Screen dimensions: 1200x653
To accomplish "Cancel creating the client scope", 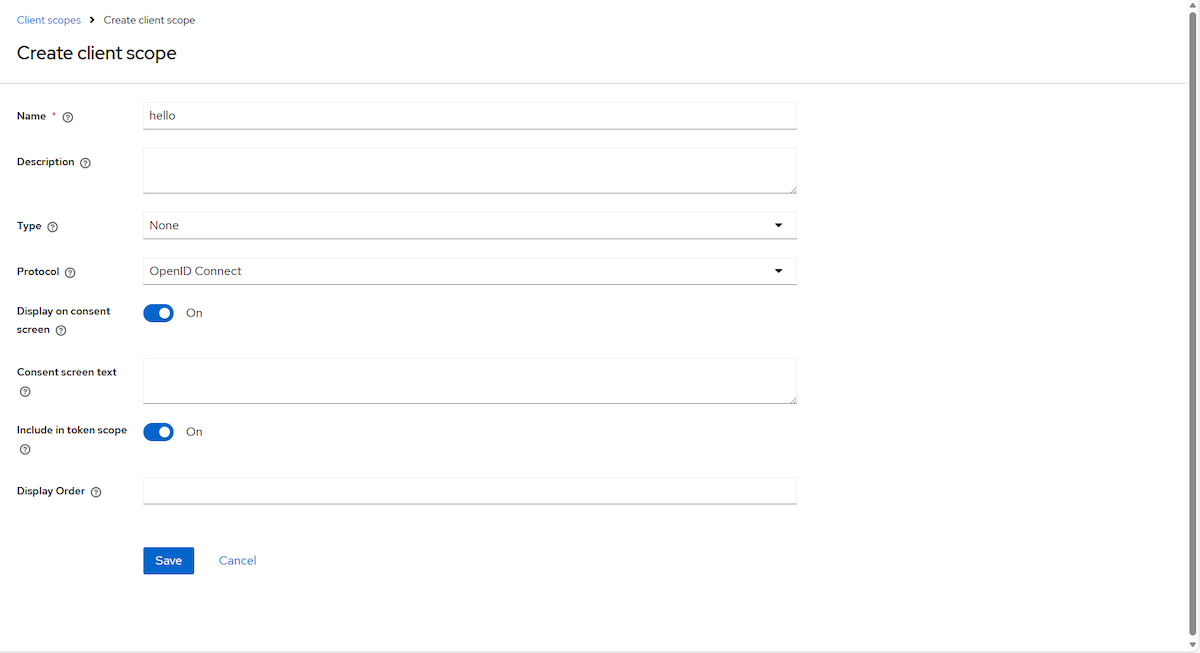I will tap(237, 561).
